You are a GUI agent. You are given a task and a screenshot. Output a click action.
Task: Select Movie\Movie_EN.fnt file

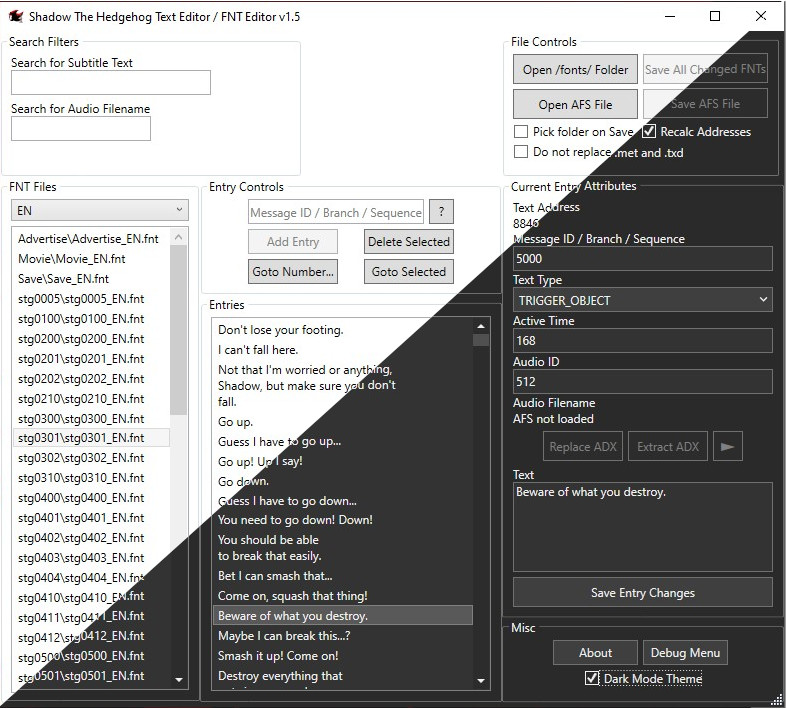click(91, 258)
